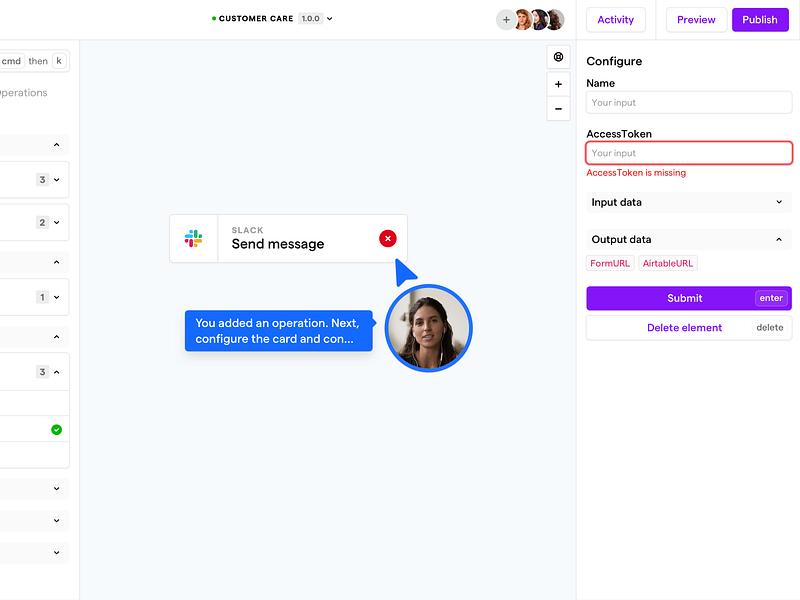Select the Slack Send message card
The image size is (800, 600).
288,239
